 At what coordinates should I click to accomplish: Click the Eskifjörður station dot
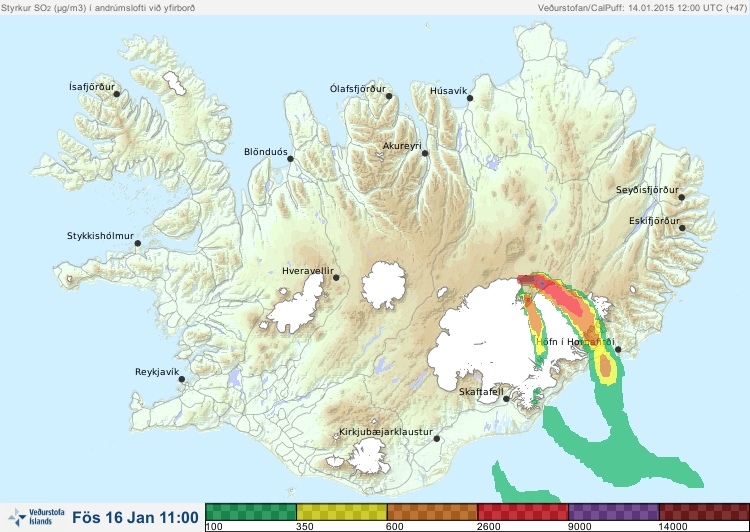coord(682,228)
